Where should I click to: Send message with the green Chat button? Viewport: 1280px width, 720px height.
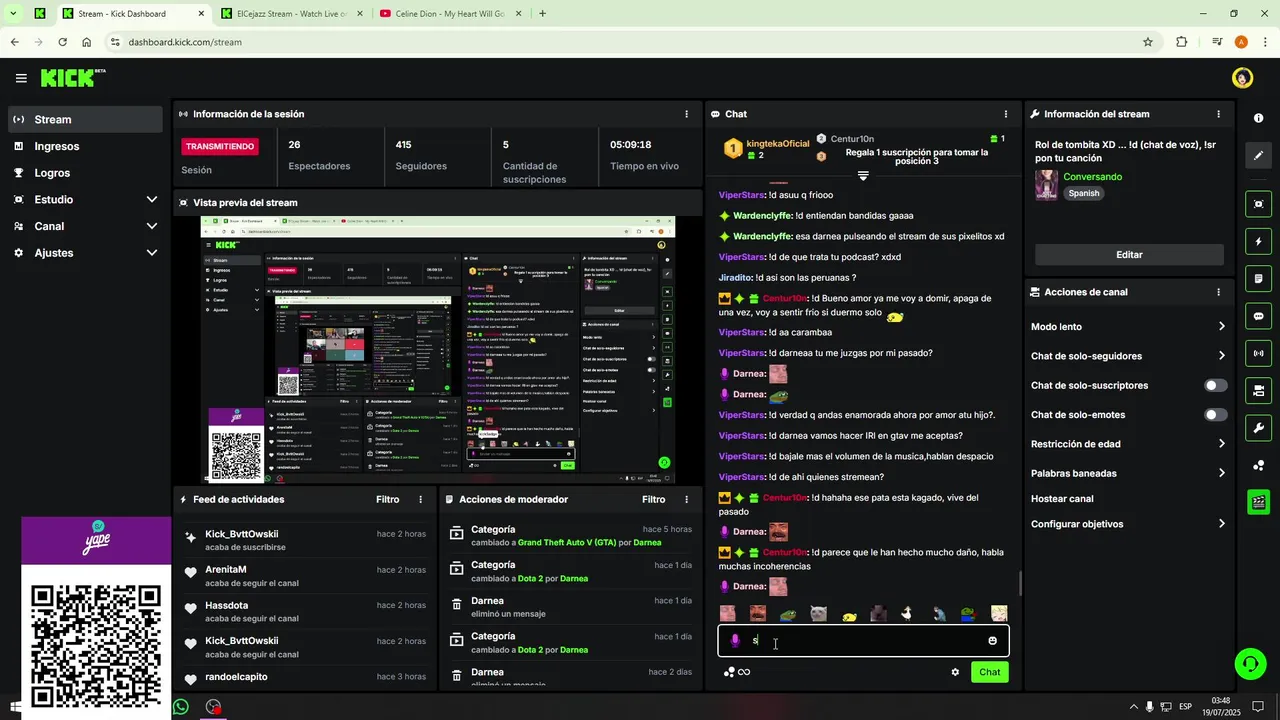(x=989, y=672)
